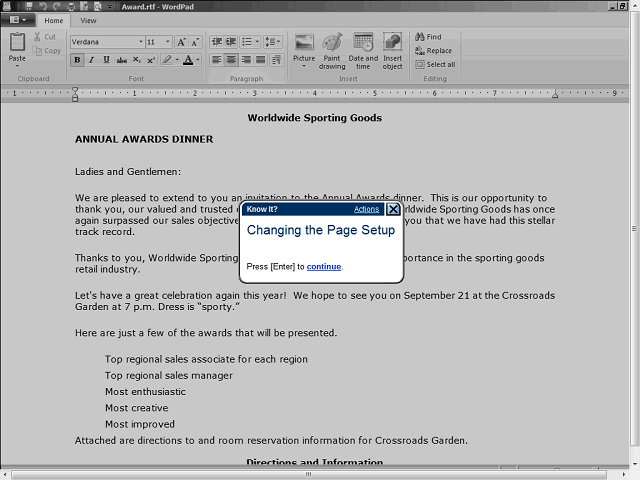This screenshot has height=480, width=640.
Task: Click the Increase indent icon
Action: (231, 42)
